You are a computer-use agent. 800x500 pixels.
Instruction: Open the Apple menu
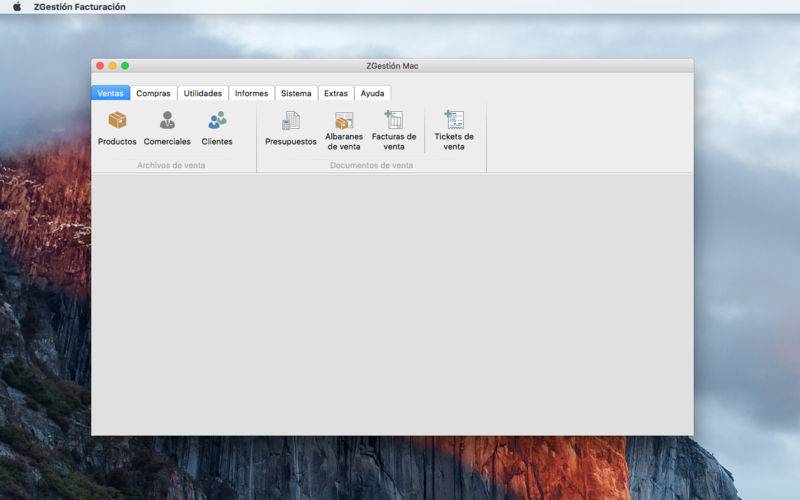pos(17,7)
